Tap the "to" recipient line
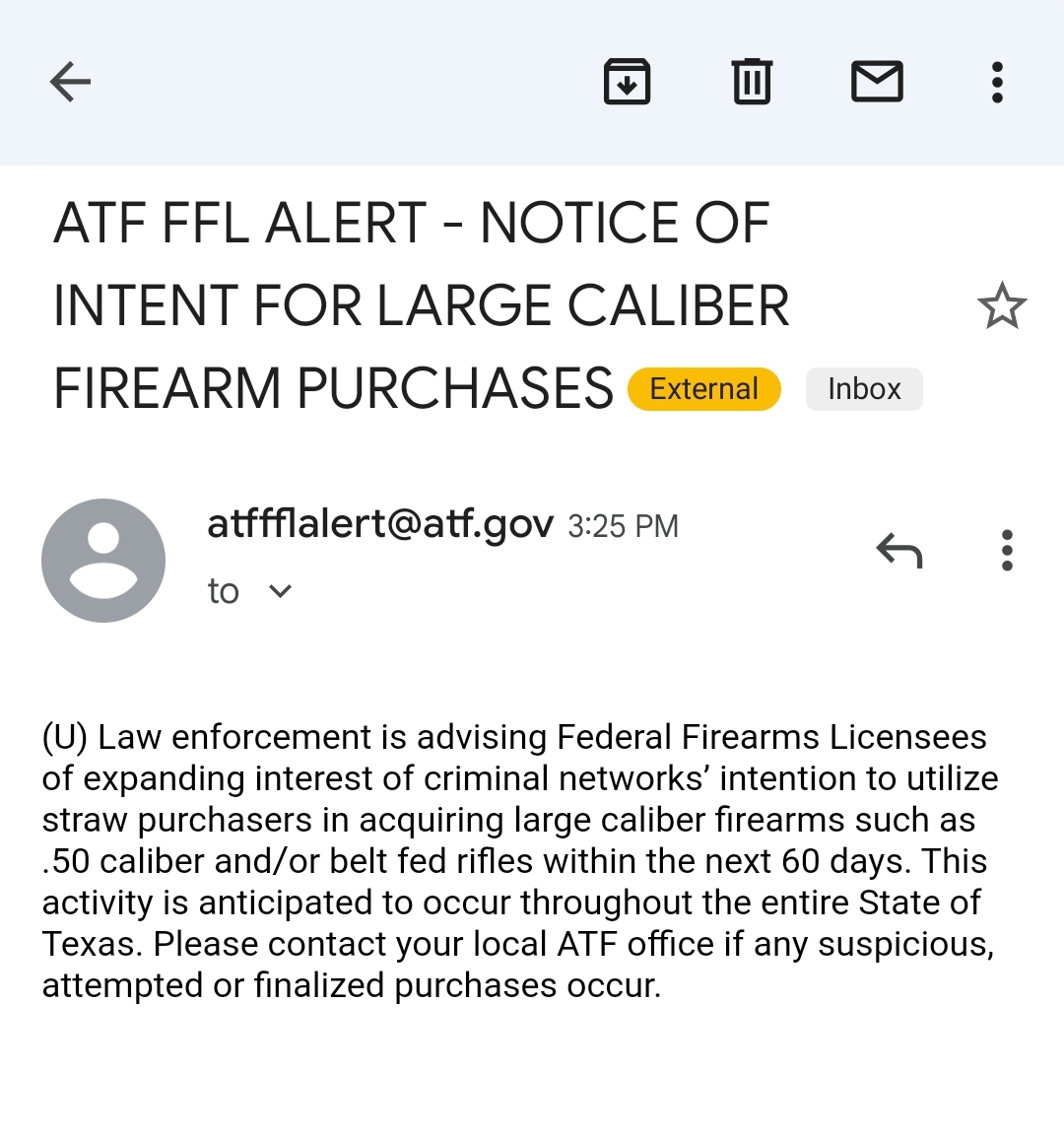This screenshot has height=1137, width=1064. pos(224,591)
